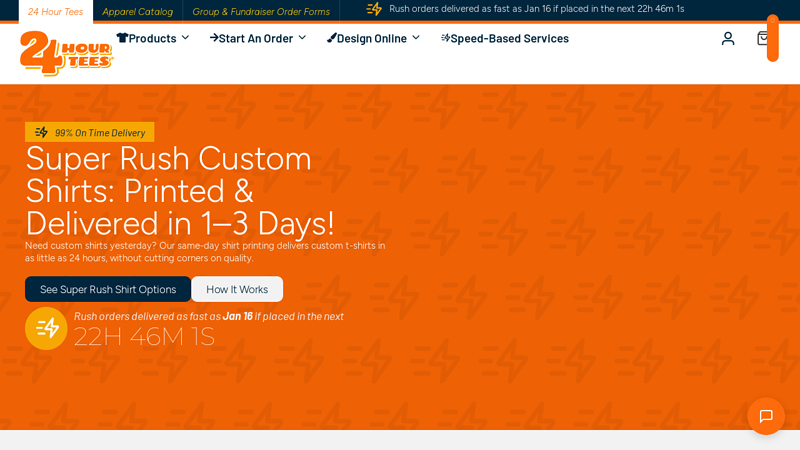Click the orange vertical scrollbar thumb
The height and width of the screenshot is (450, 800).
click(772, 38)
